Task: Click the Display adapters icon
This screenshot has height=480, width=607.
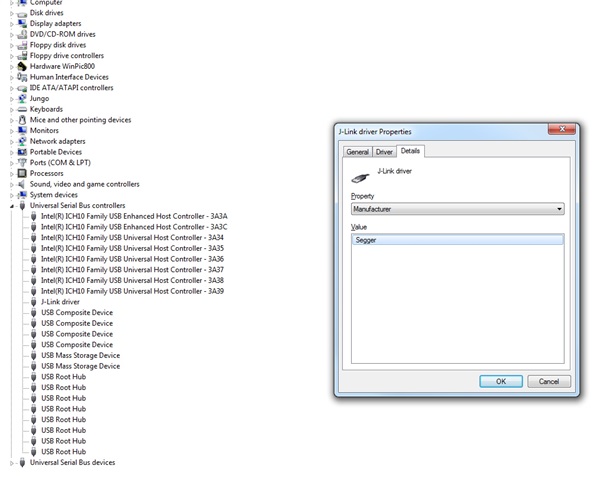Action: click(x=22, y=24)
